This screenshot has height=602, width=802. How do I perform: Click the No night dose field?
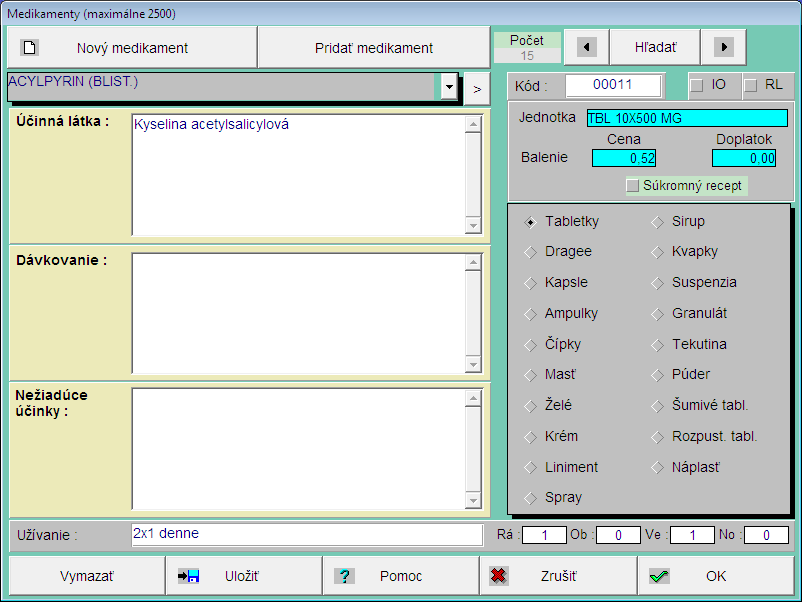click(766, 535)
